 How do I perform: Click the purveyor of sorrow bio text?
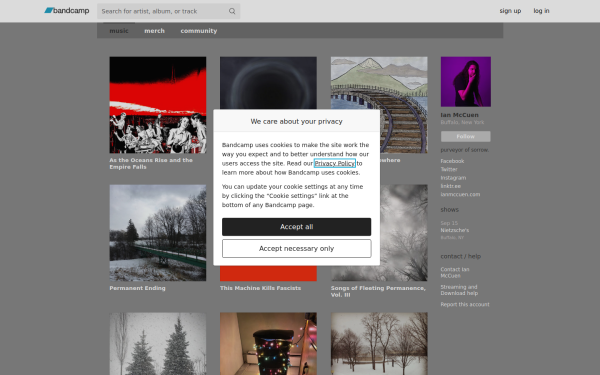point(465,150)
